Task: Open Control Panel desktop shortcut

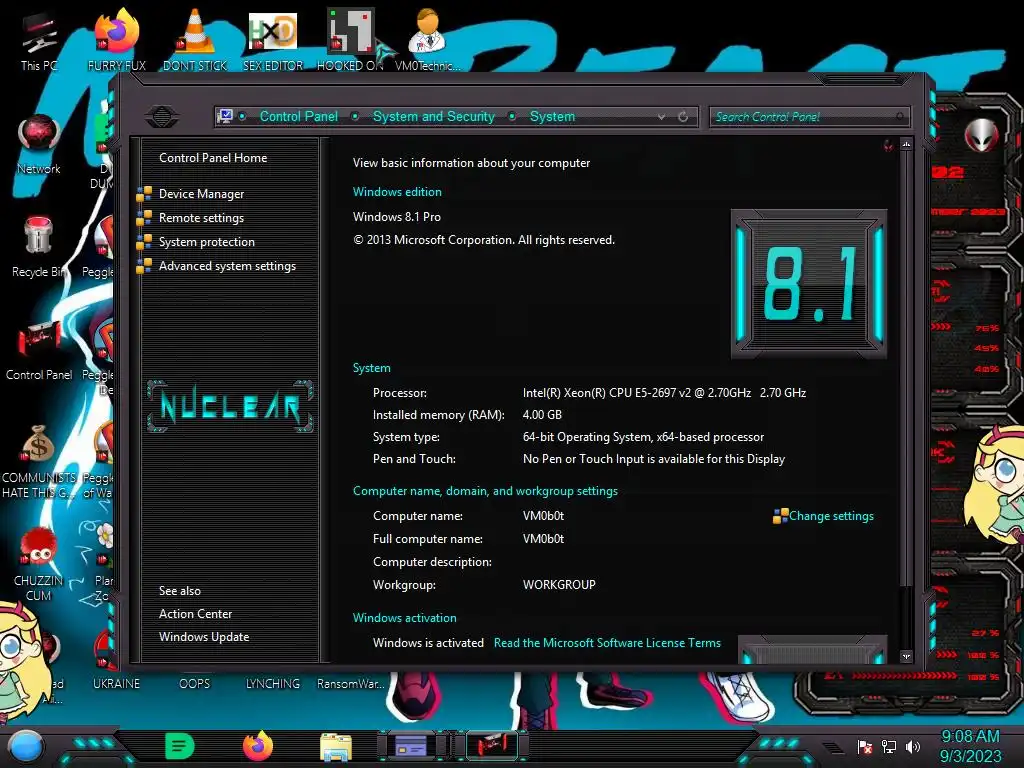Action: point(39,351)
